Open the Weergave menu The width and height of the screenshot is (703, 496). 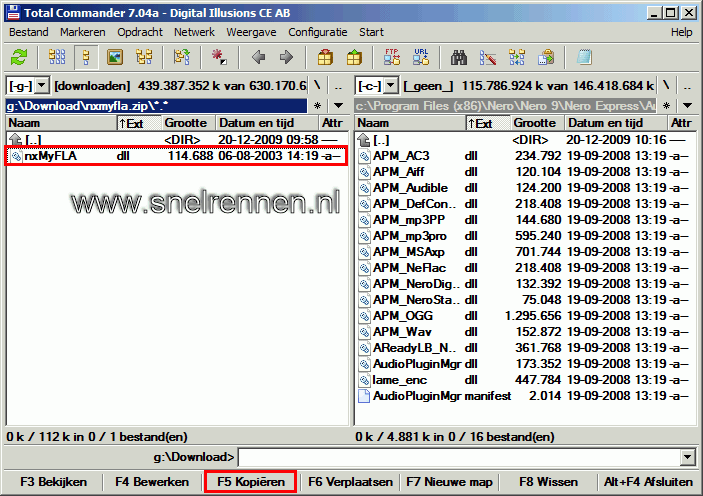click(251, 32)
